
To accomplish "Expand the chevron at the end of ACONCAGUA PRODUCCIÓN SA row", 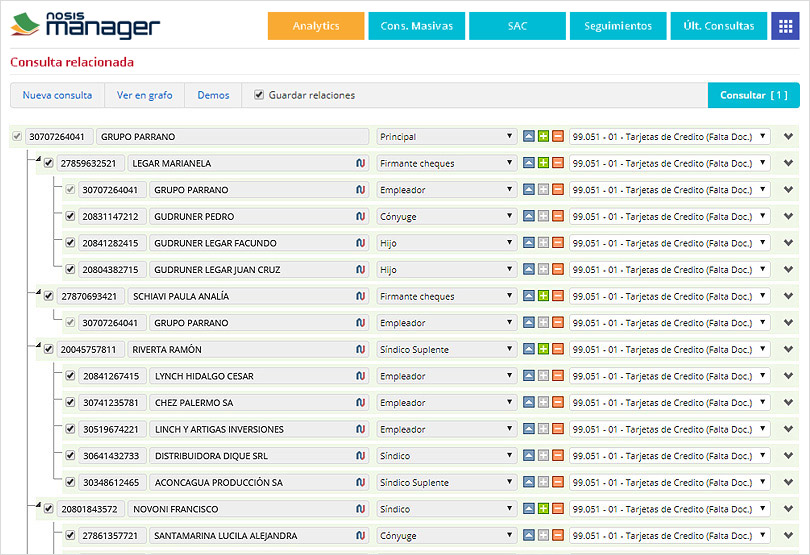I will (788, 482).
